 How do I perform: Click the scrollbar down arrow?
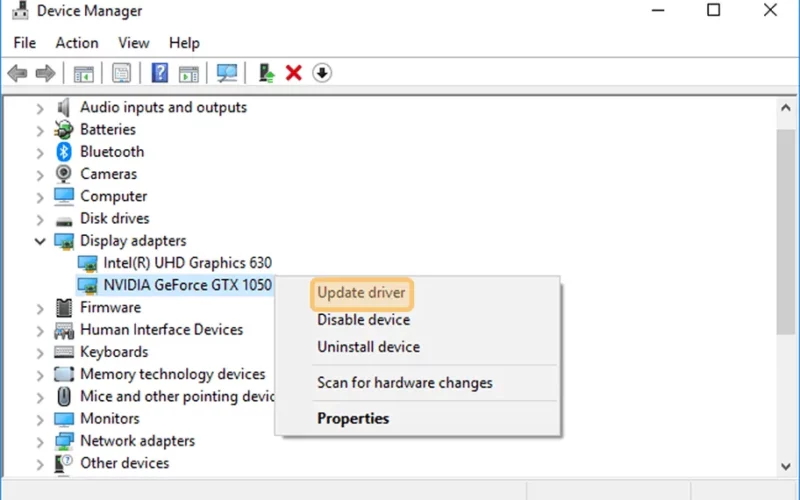[x=786, y=466]
